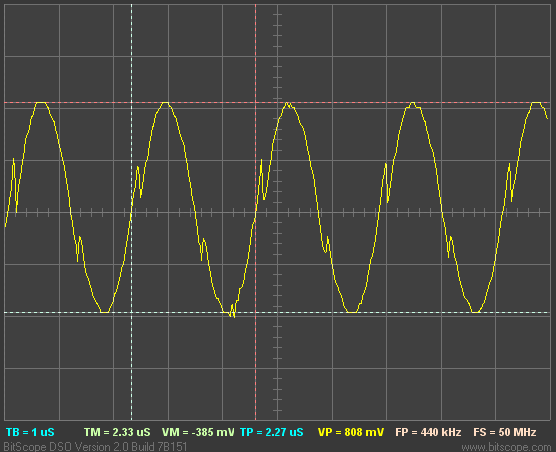Viewport: 556px width, 452px height.
Task: Click the FP = 440 kHz frequency readout
Action: (x=428, y=432)
